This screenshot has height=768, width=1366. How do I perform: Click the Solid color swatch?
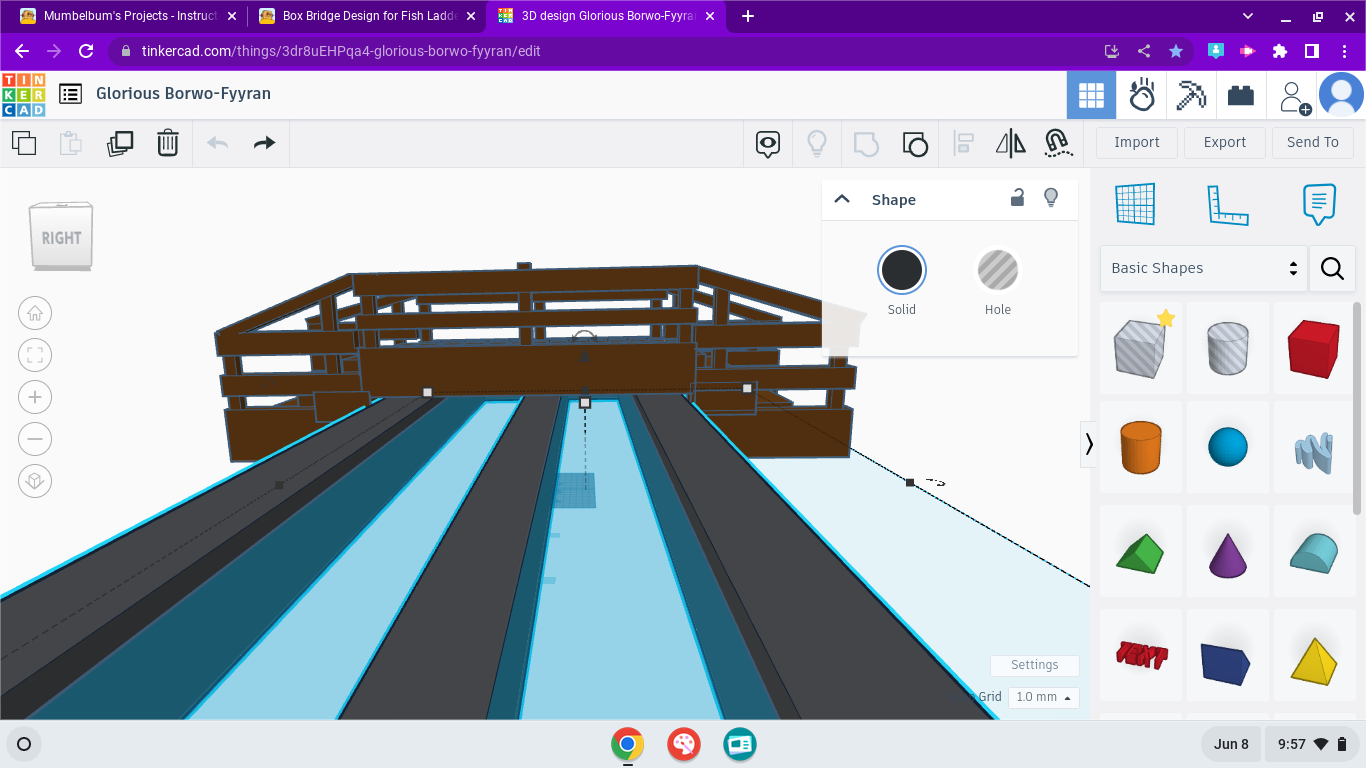(901, 268)
